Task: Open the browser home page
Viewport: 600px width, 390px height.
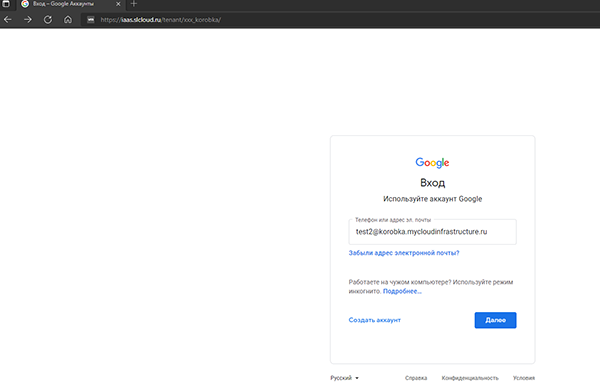Action: [68, 20]
